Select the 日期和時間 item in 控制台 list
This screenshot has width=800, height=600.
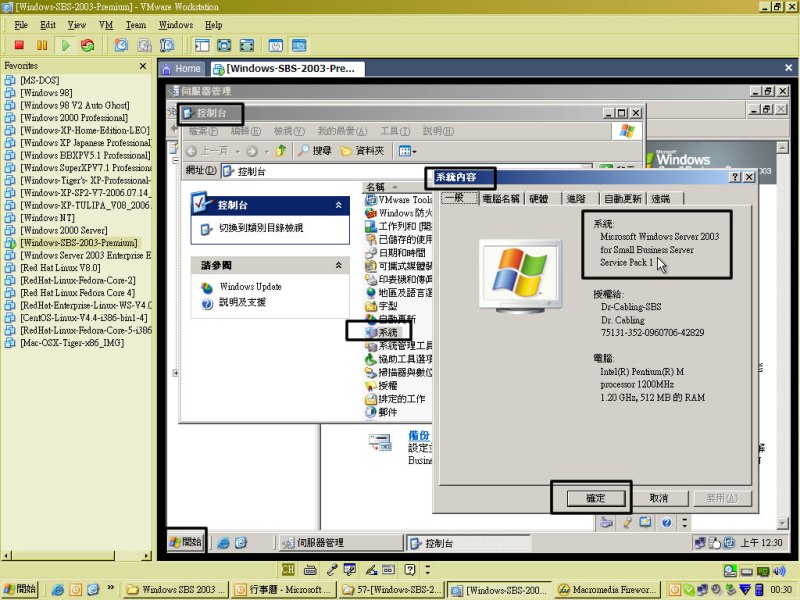[395, 253]
